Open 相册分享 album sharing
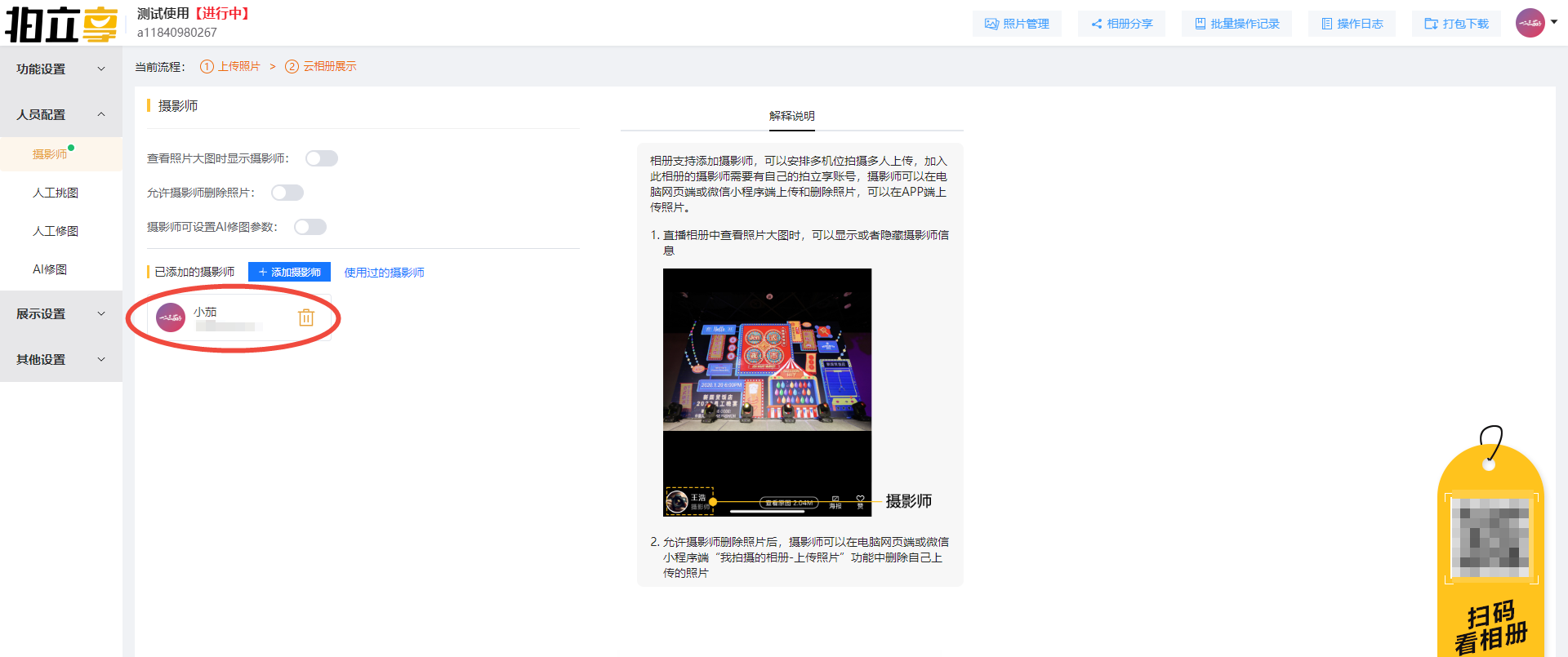 (x=1121, y=24)
